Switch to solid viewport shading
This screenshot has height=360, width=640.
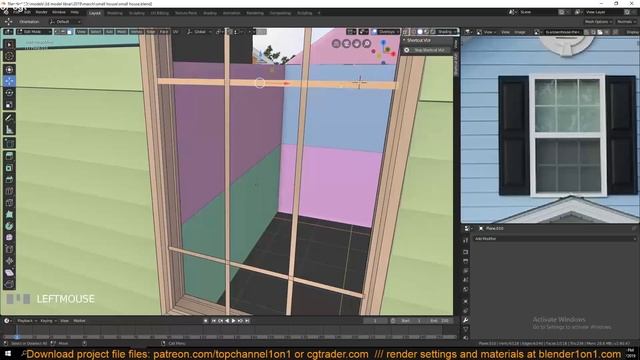pyautogui.click(x=420, y=32)
